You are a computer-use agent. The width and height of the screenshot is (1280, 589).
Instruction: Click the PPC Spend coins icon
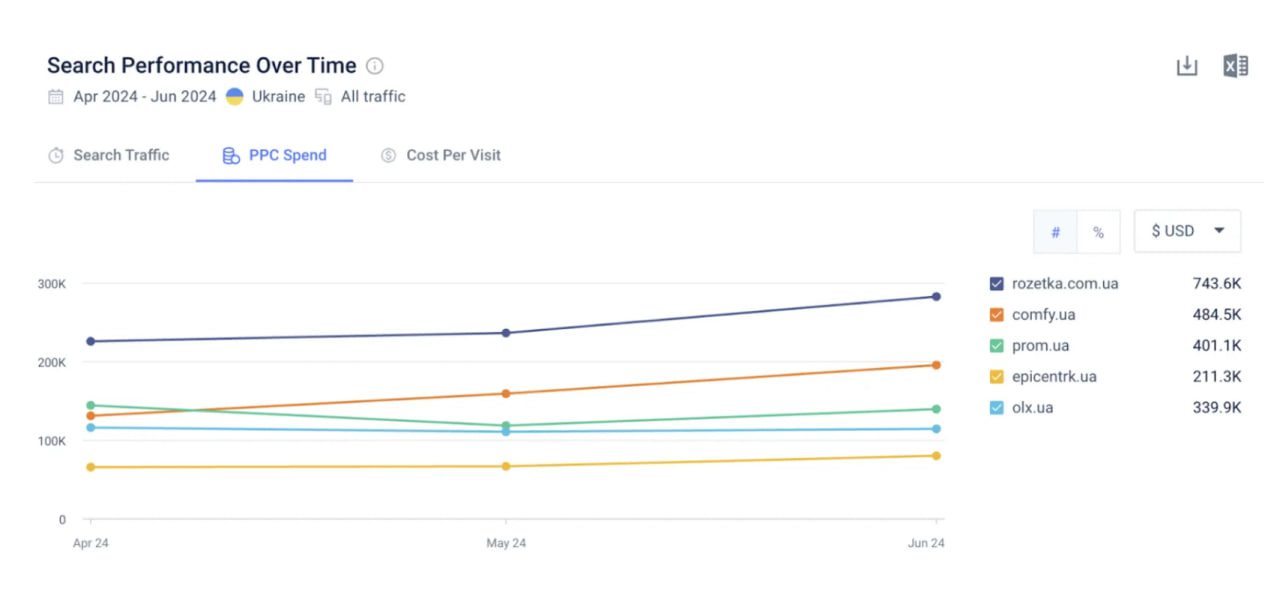point(231,155)
